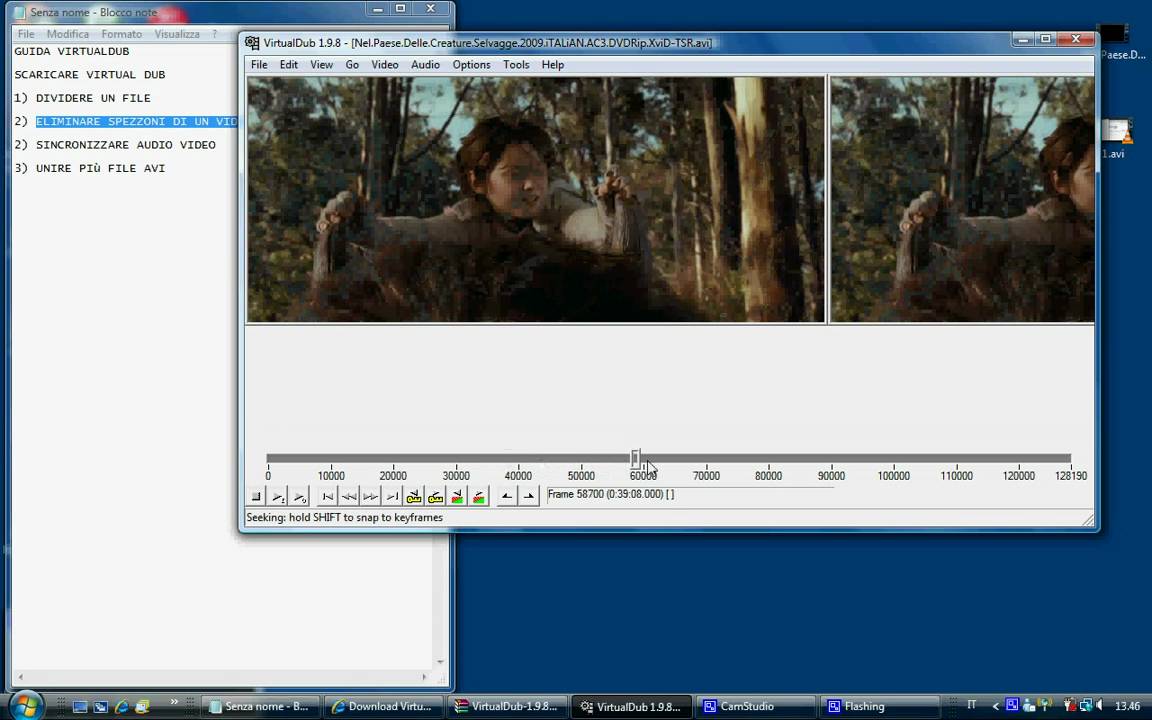Click the VirtualDub title bar icon
The width and height of the screenshot is (1152, 720).
coord(252,43)
